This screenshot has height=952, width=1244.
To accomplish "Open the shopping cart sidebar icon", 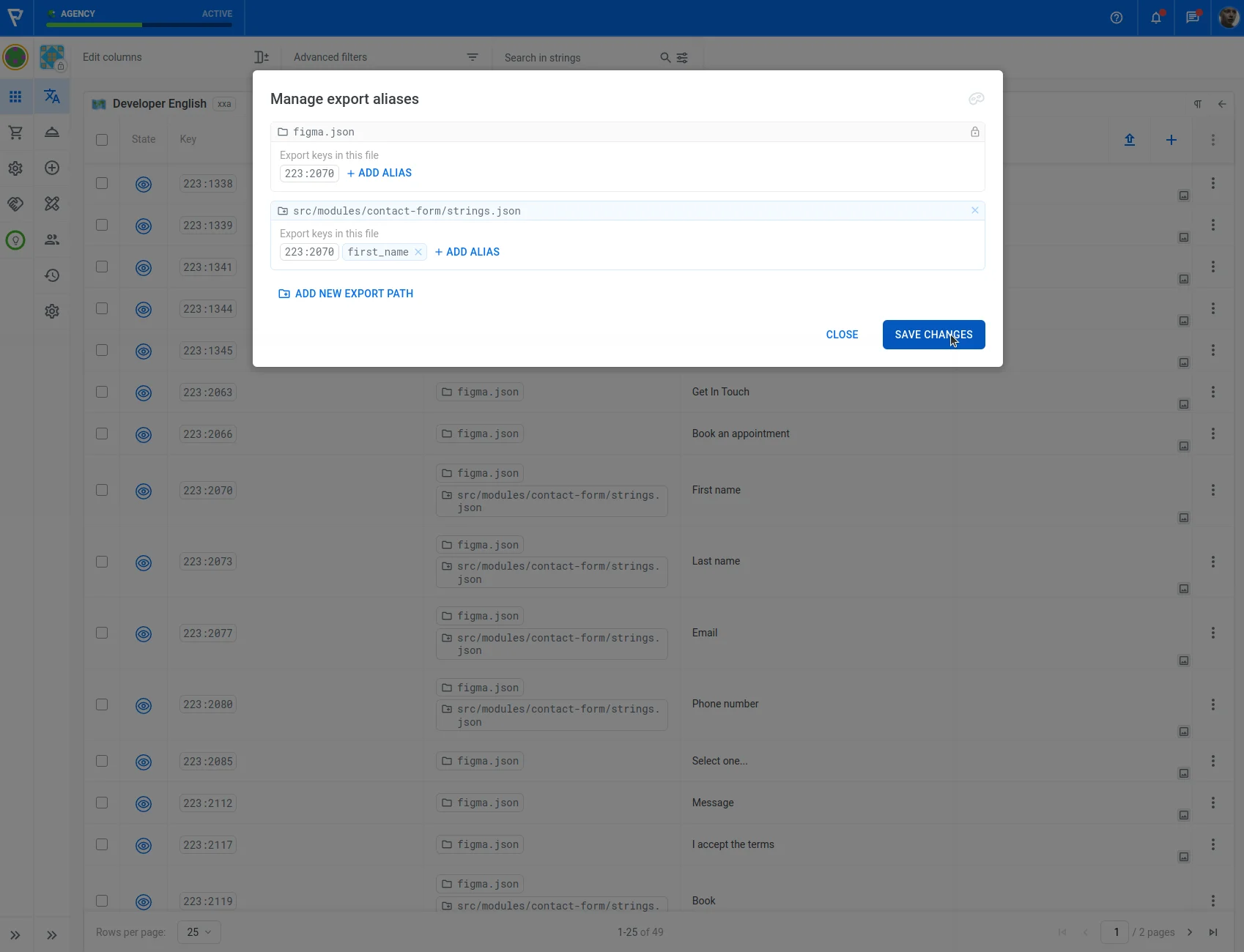I will (15, 133).
